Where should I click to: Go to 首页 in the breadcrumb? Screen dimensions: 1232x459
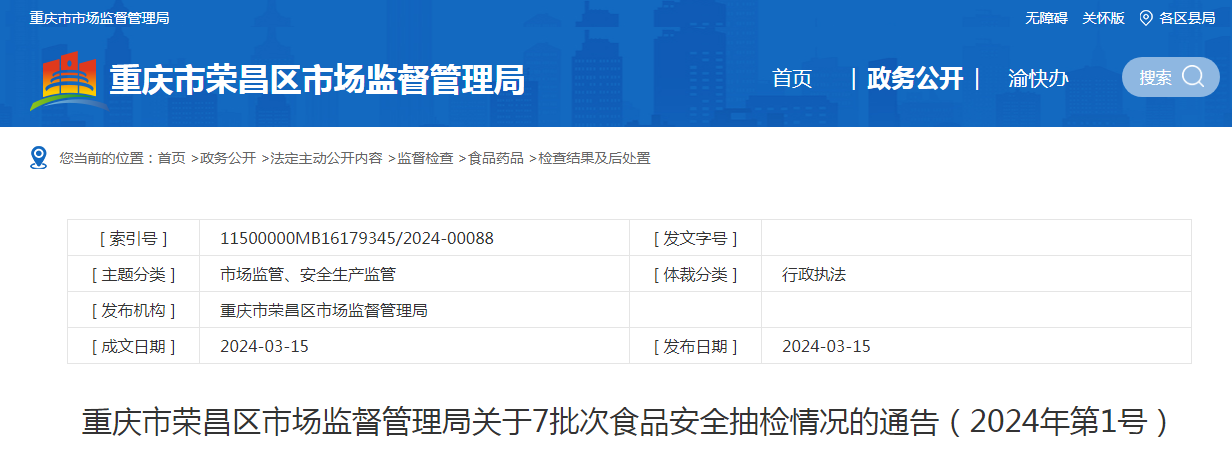(x=171, y=158)
